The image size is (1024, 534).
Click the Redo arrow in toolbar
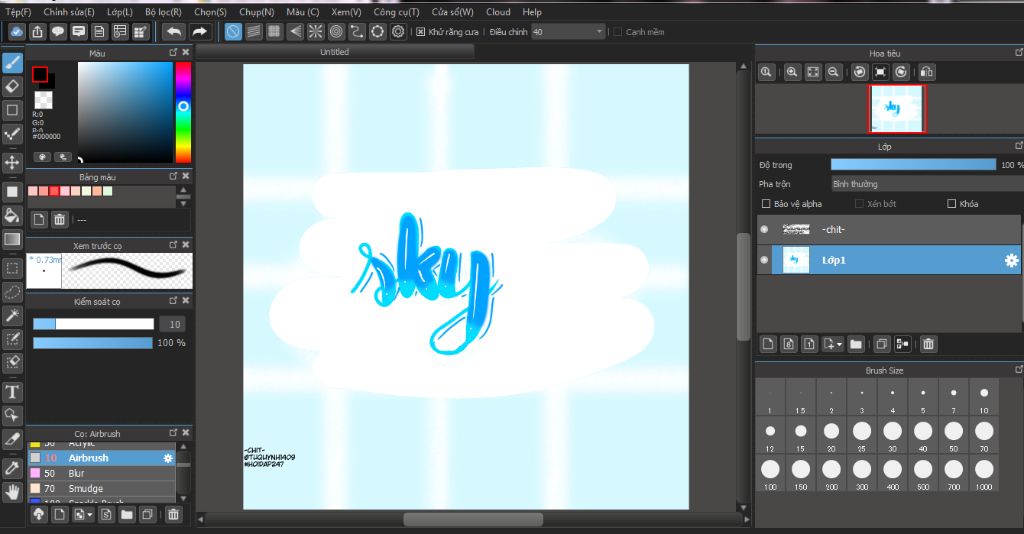tap(199, 31)
